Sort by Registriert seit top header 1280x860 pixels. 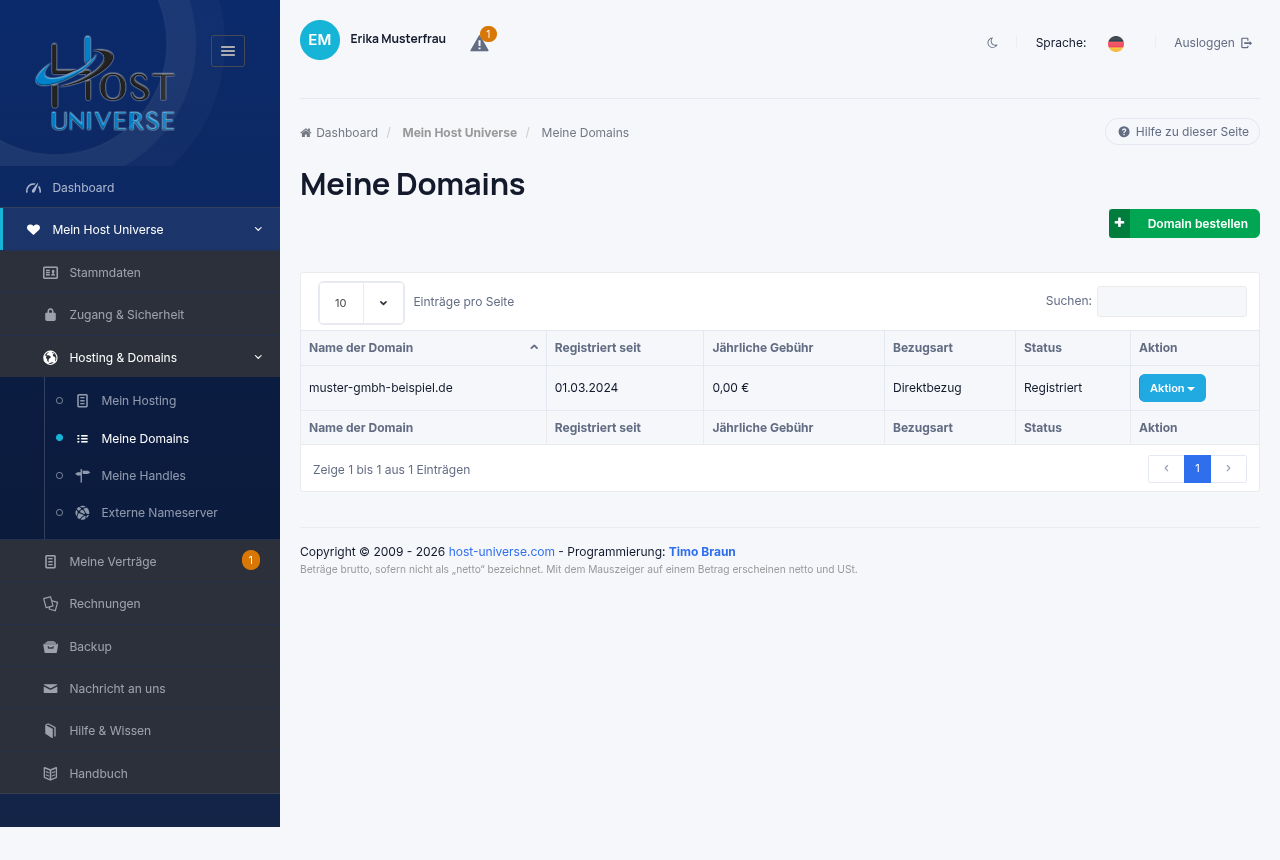pyautogui.click(x=624, y=348)
